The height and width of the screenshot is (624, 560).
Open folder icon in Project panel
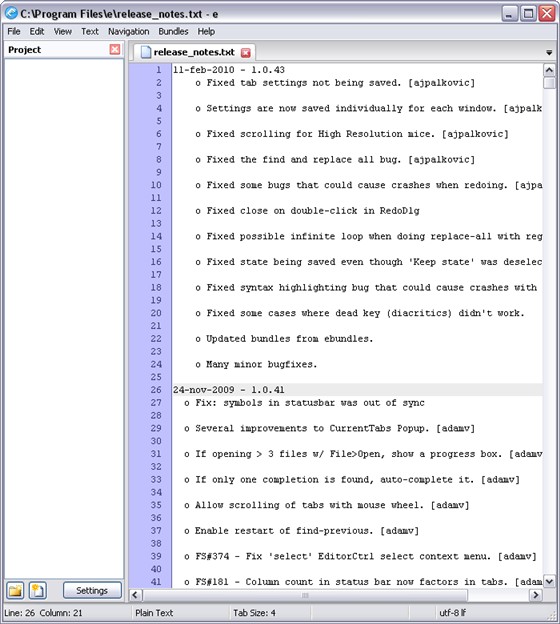click(x=15, y=590)
